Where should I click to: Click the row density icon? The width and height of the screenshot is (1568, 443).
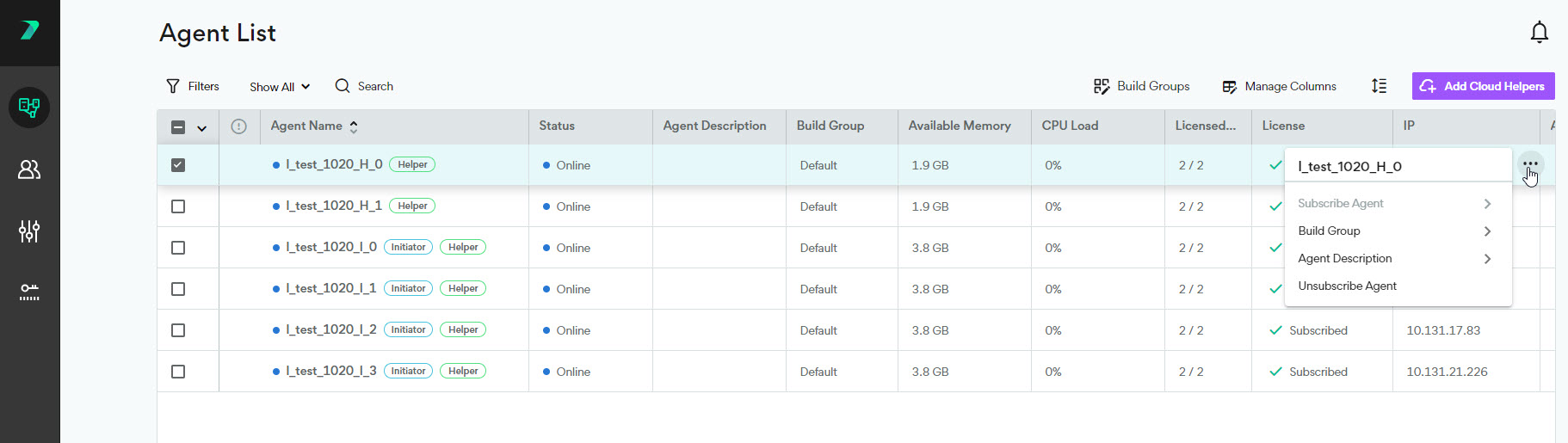(x=1379, y=86)
